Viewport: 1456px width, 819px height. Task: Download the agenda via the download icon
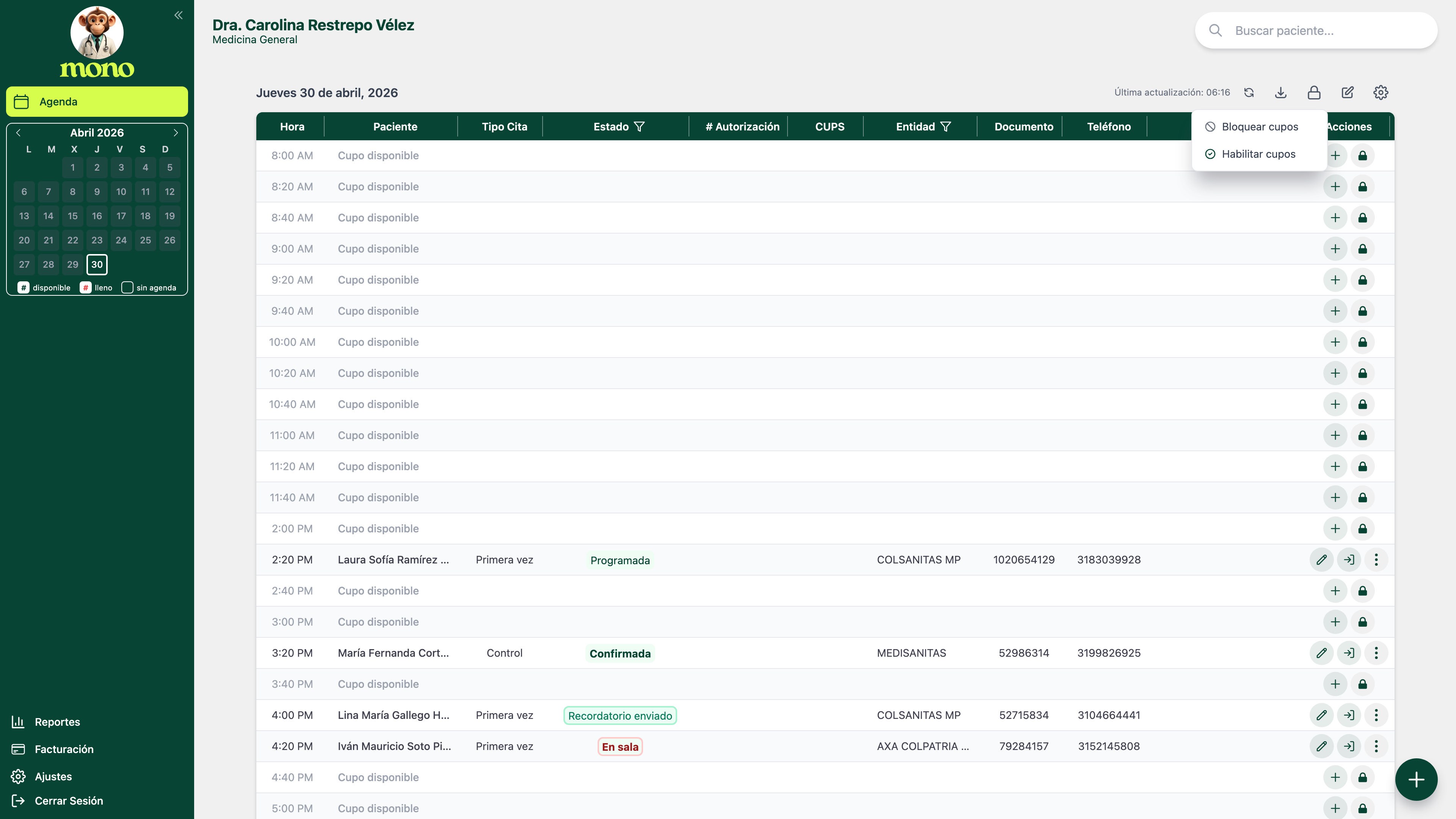tap(1281, 93)
